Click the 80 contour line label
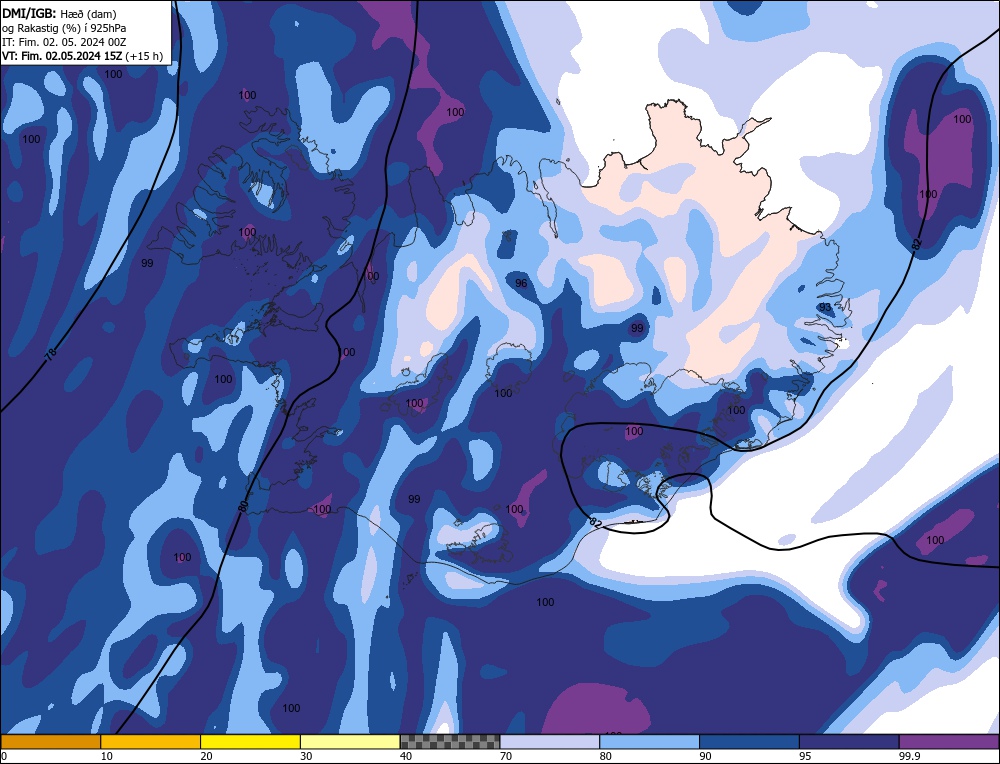The width and height of the screenshot is (1000, 764). click(243, 506)
